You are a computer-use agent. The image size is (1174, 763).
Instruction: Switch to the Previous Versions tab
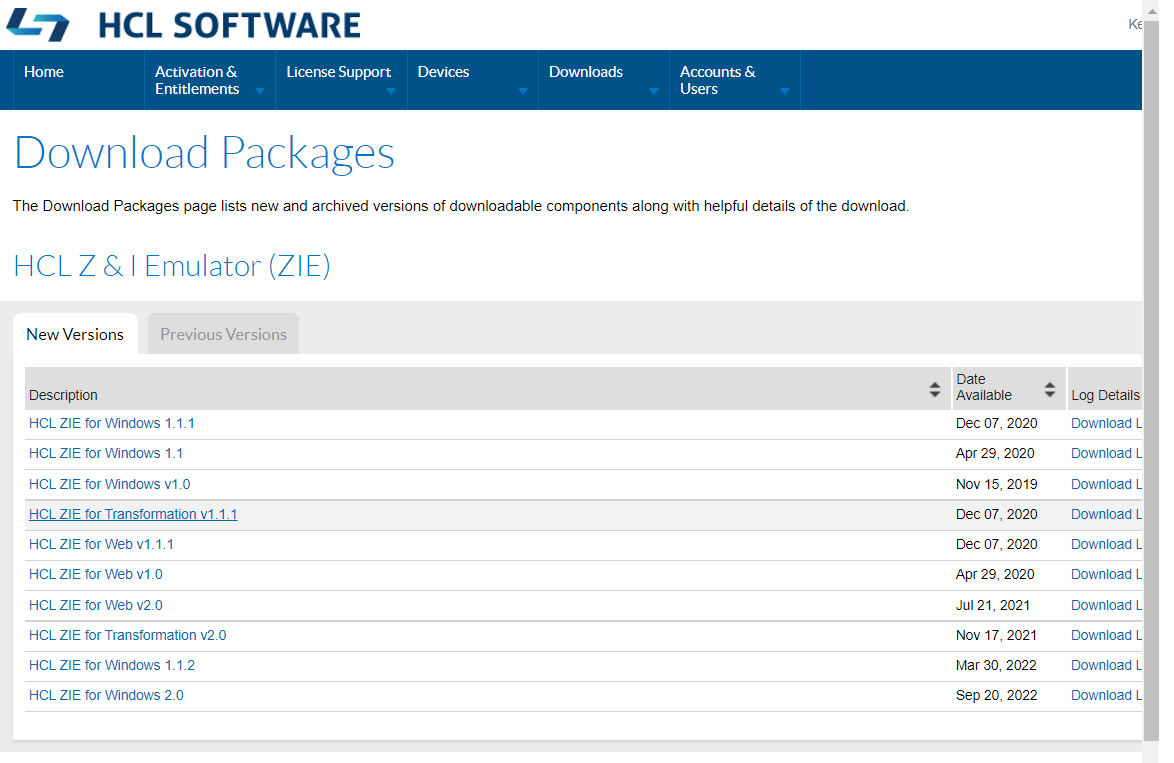tap(222, 333)
